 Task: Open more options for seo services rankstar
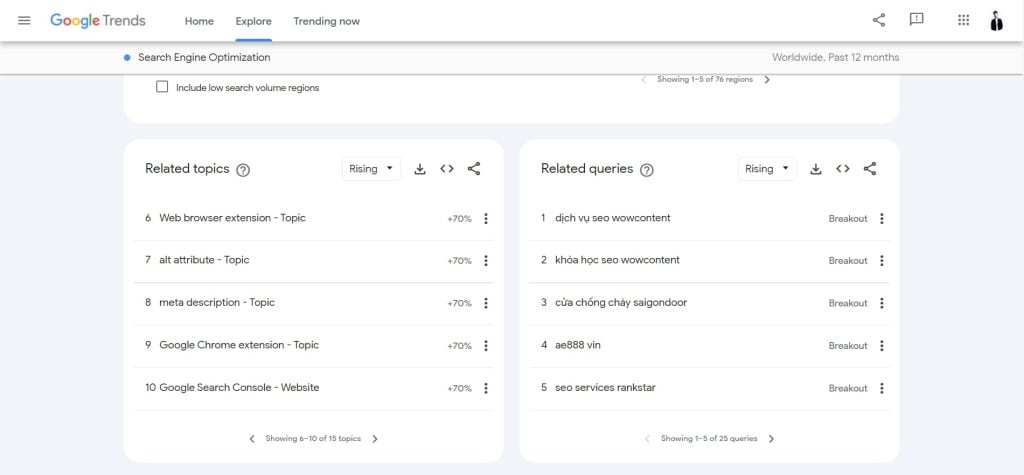882,388
